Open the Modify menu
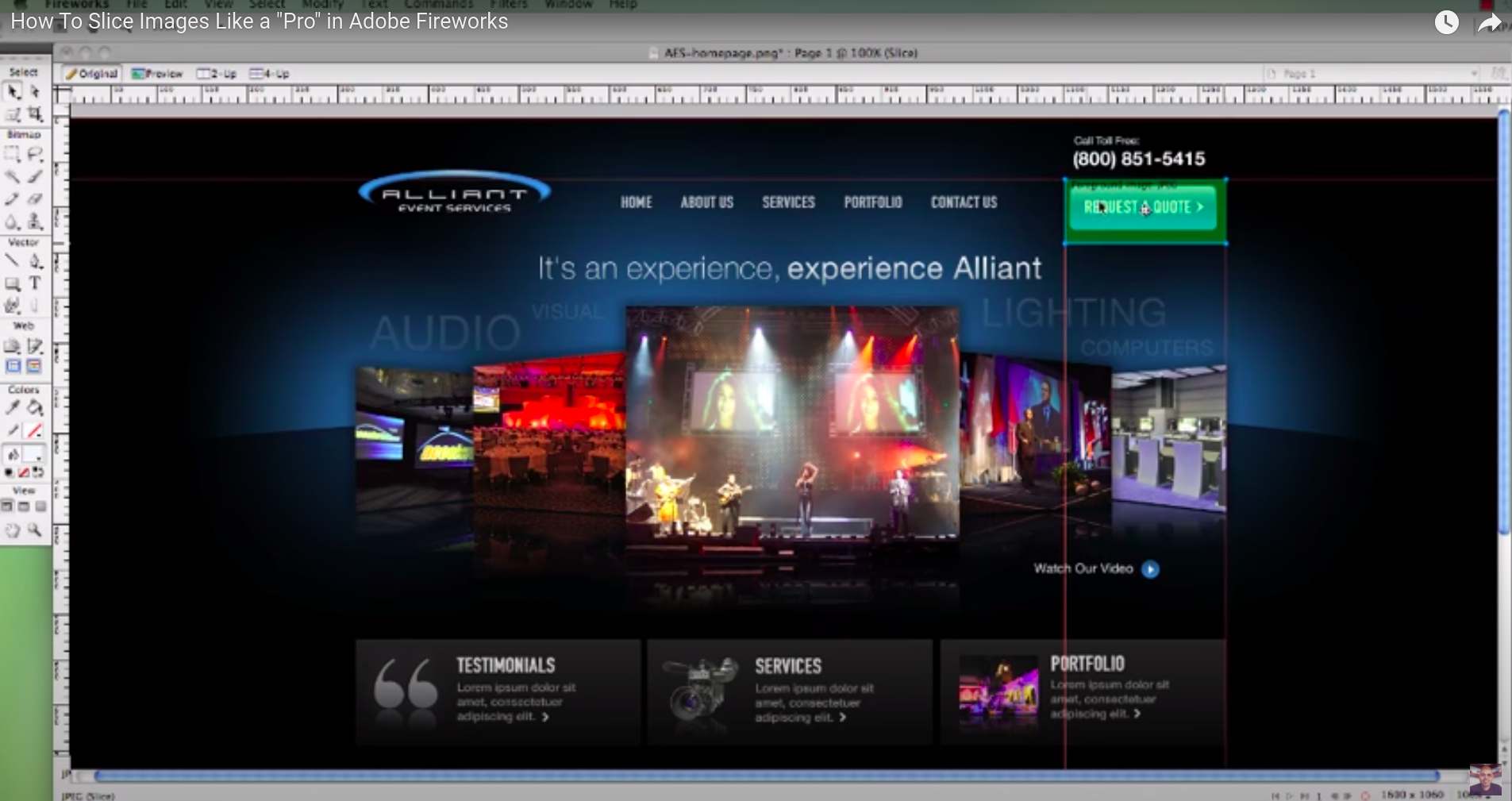 pyautogui.click(x=322, y=4)
